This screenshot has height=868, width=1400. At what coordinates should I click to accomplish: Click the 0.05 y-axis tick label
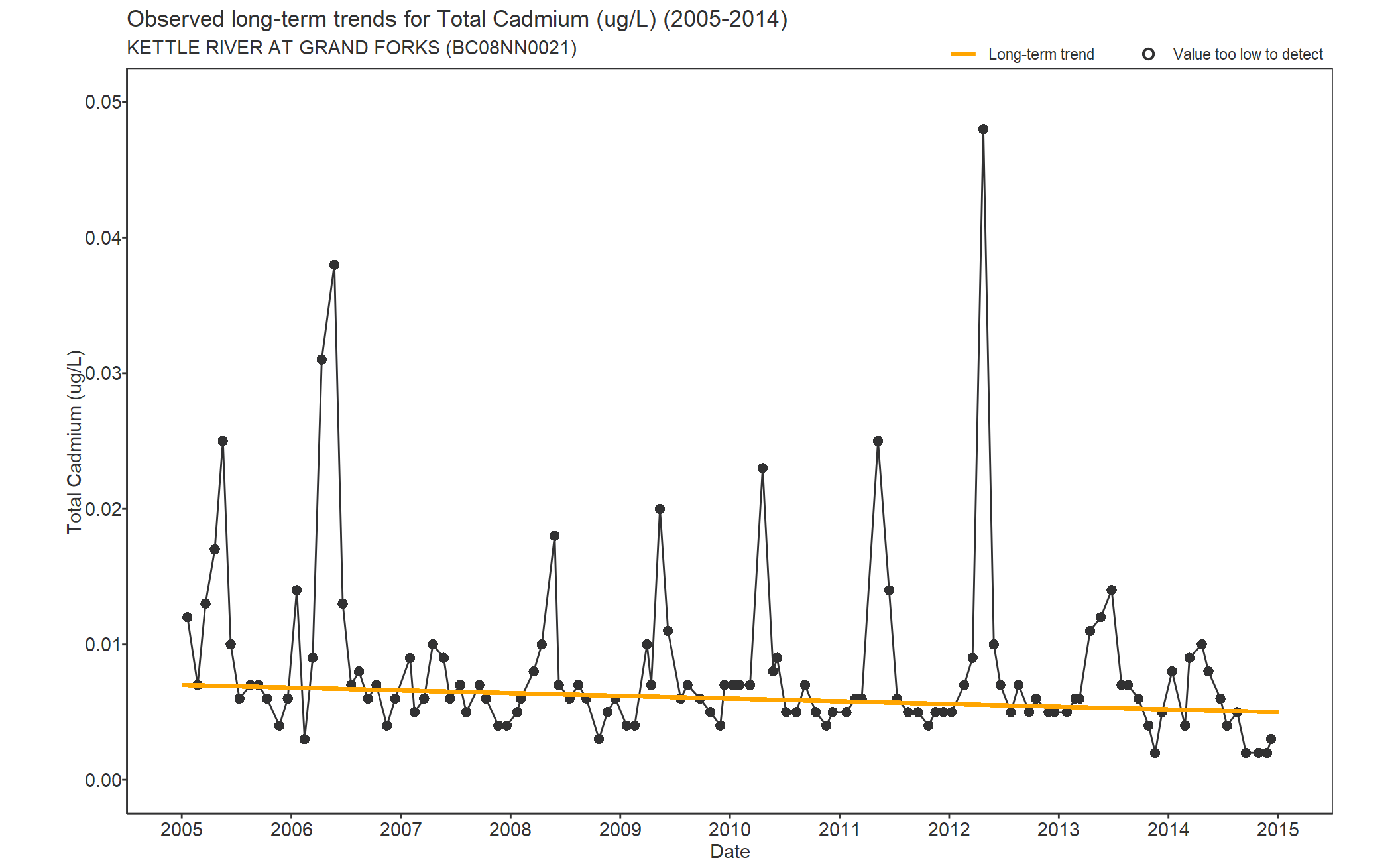103,102
